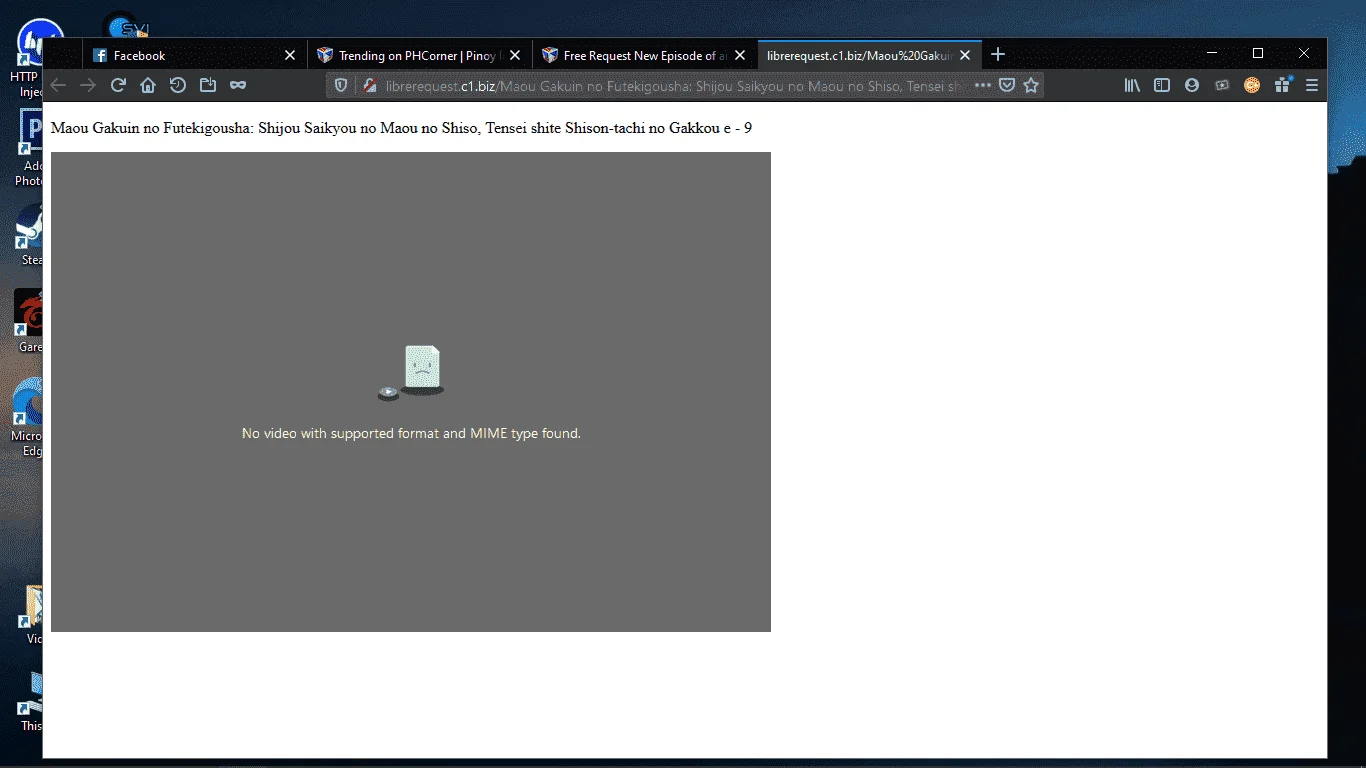The width and height of the screenshot is (1366, 768).
Task: Open Firefox Account icon
Action: pyautogui.click(x=1192, y=86)
